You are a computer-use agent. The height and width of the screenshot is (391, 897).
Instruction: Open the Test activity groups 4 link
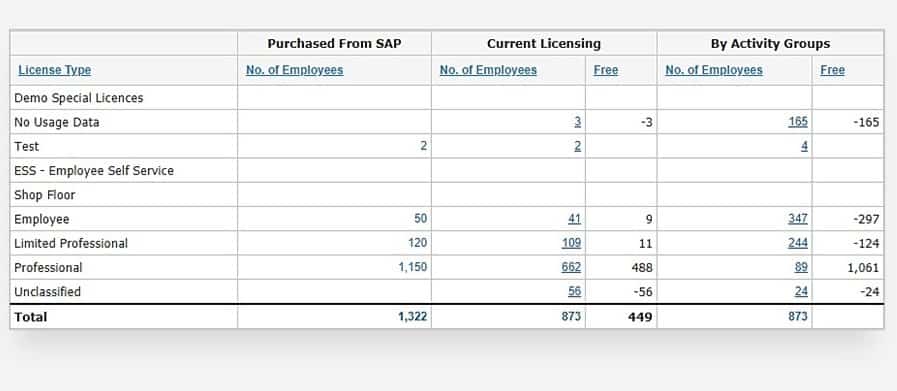click(x=804, y=146)
